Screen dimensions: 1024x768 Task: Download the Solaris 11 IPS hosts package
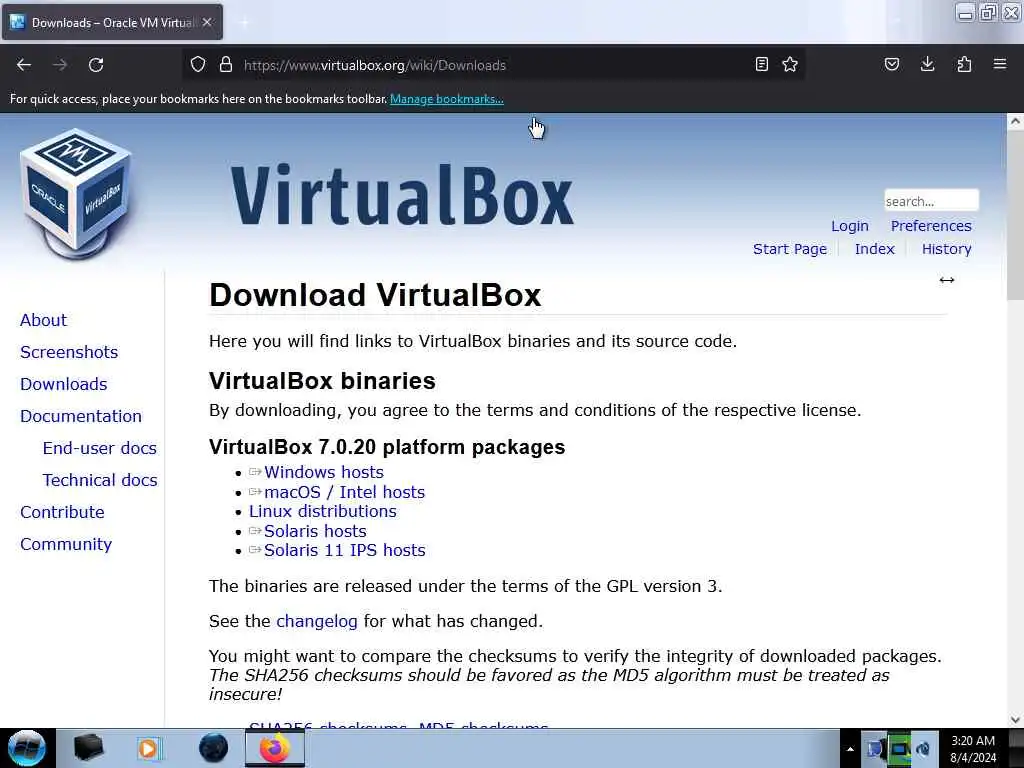(345, 550)
